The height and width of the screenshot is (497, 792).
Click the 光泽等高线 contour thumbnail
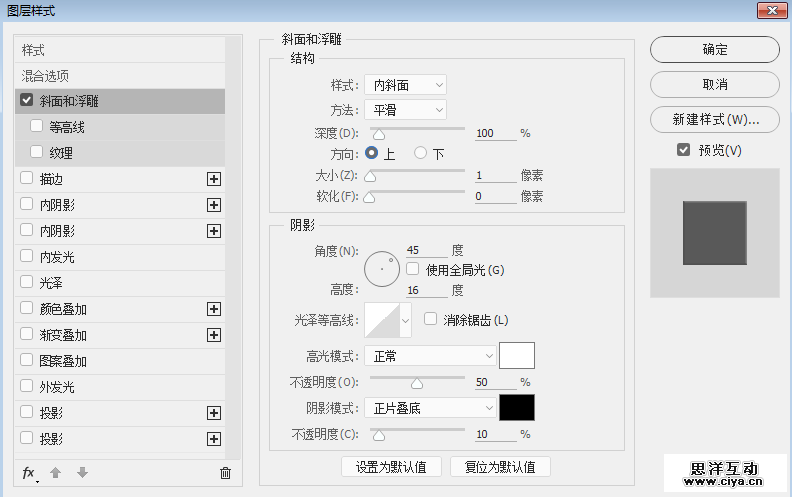(381, 320)
